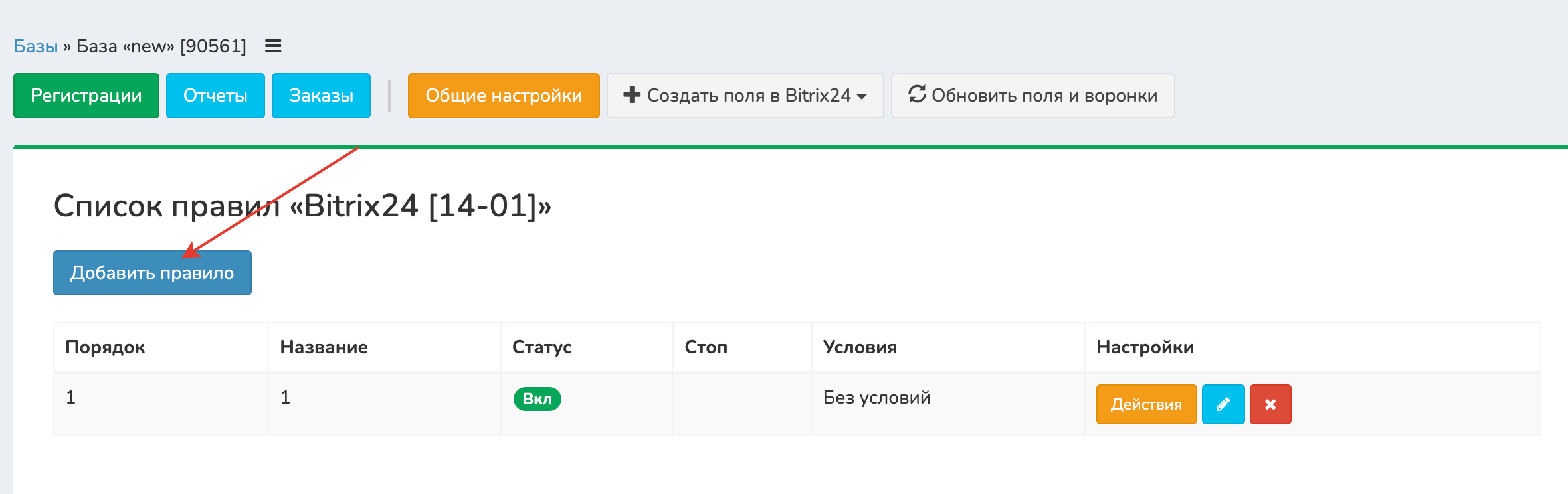This screenshot has width=1568, height=494.
Task: Select the Условия column header
Action: click(x=860, y=347)
